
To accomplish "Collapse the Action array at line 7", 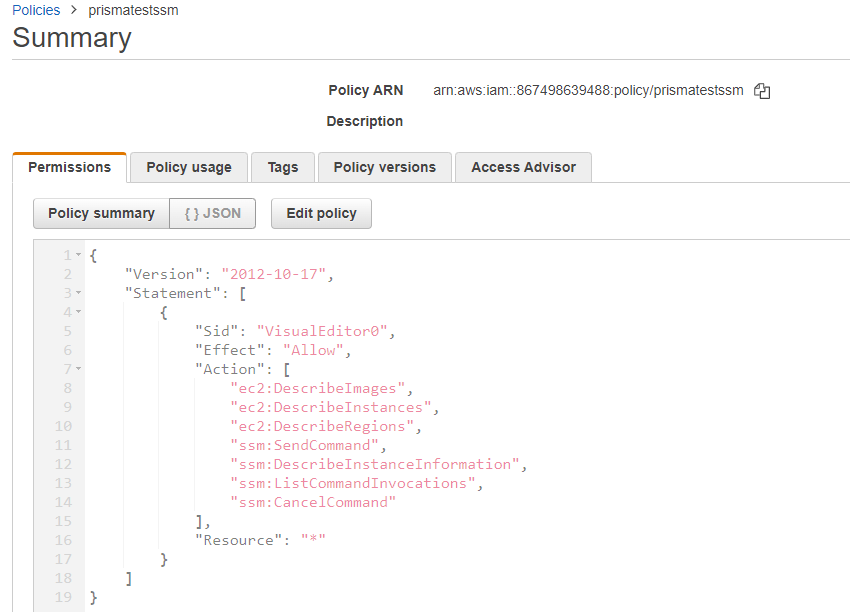I will pos(78,368).
